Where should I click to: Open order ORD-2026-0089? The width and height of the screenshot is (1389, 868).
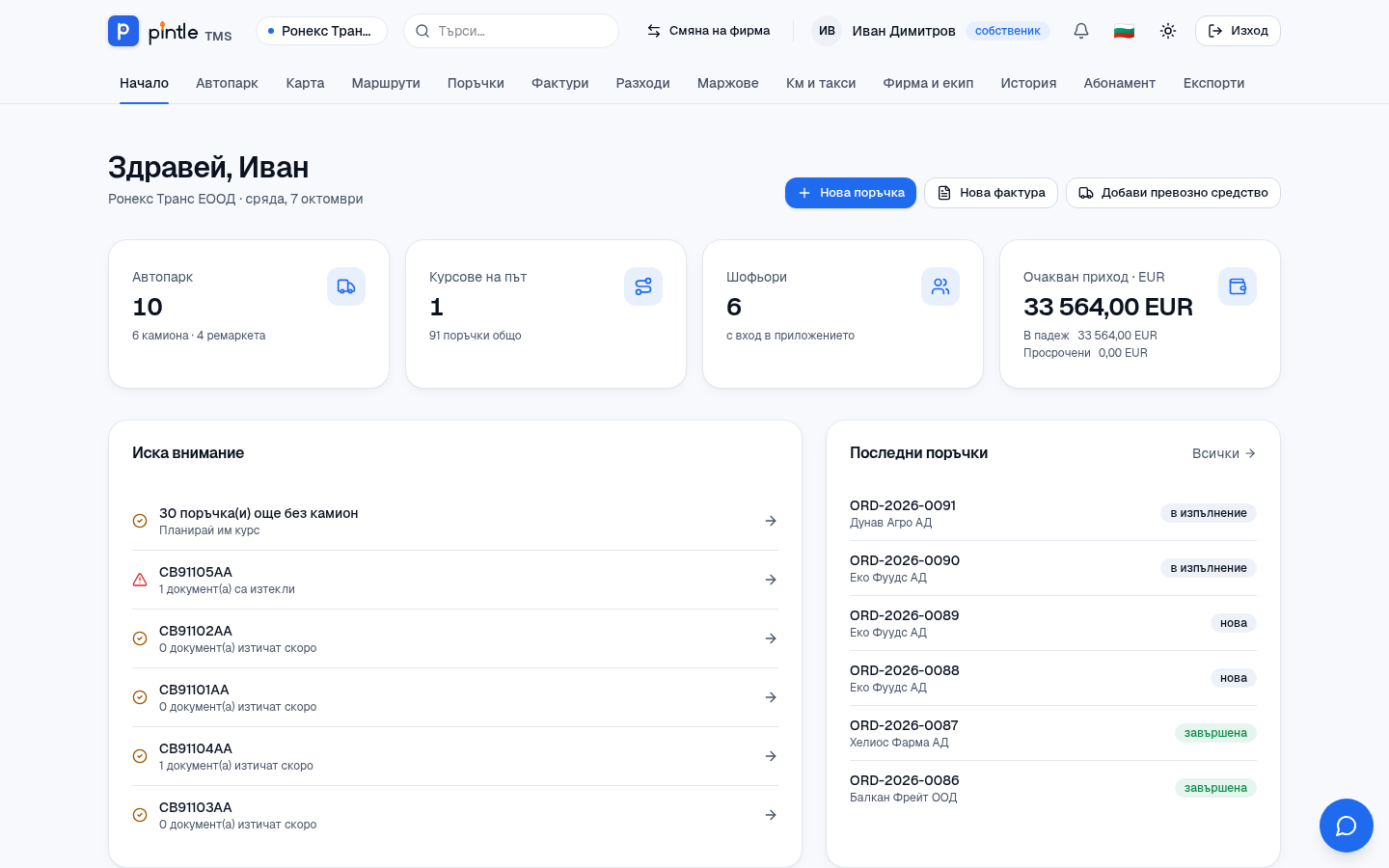1053,623
